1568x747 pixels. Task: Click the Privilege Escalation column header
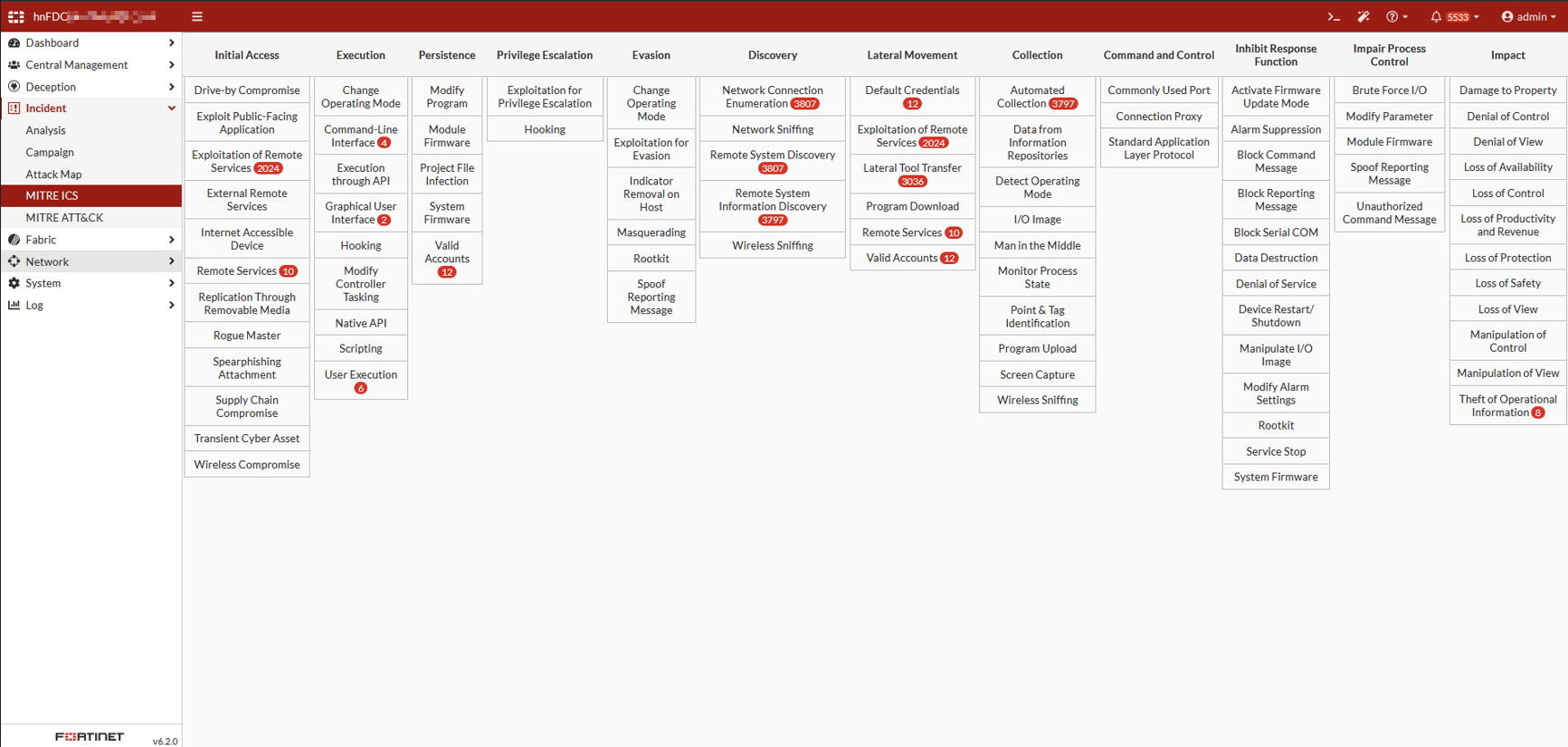click(545, 55)
